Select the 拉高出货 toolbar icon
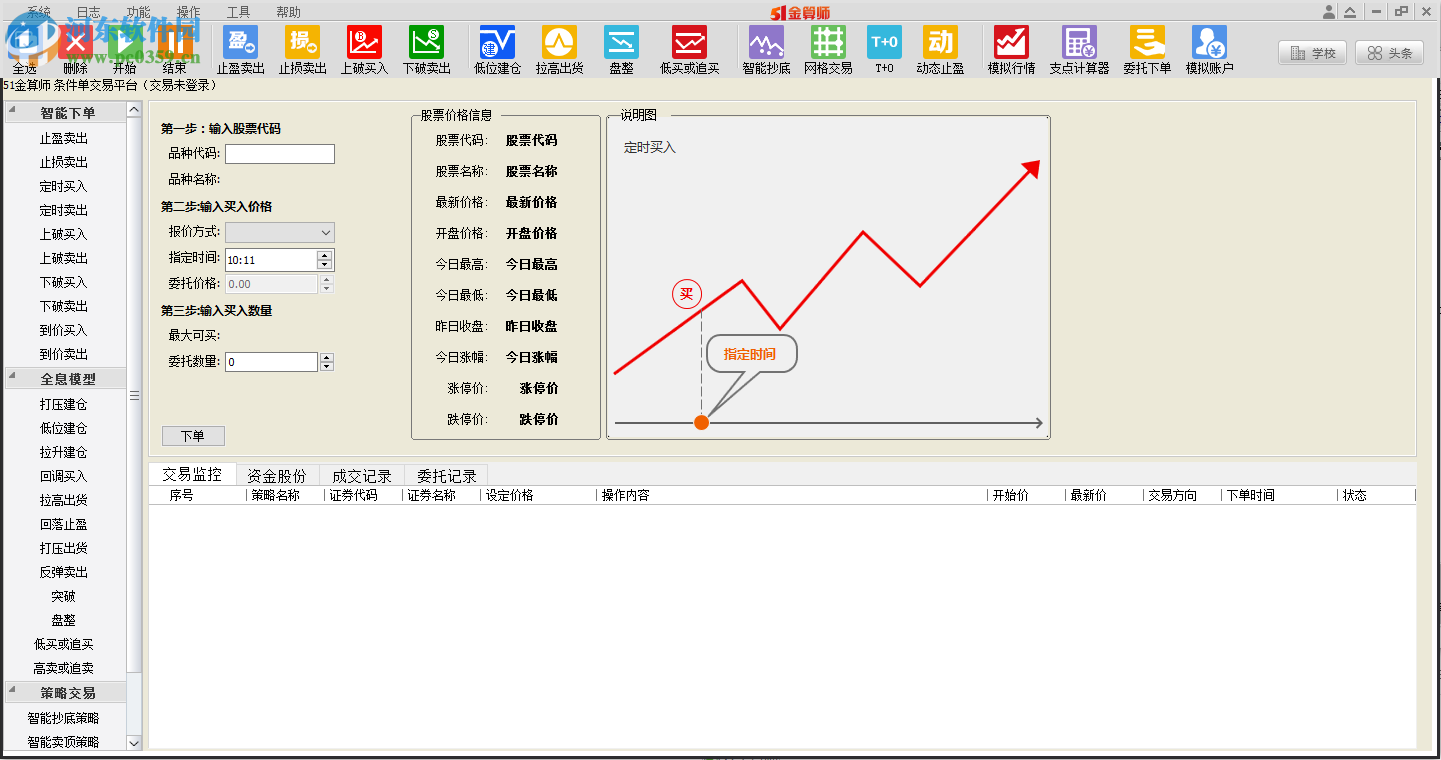This screenshot has width=1441, height=760. coord(559,48)
